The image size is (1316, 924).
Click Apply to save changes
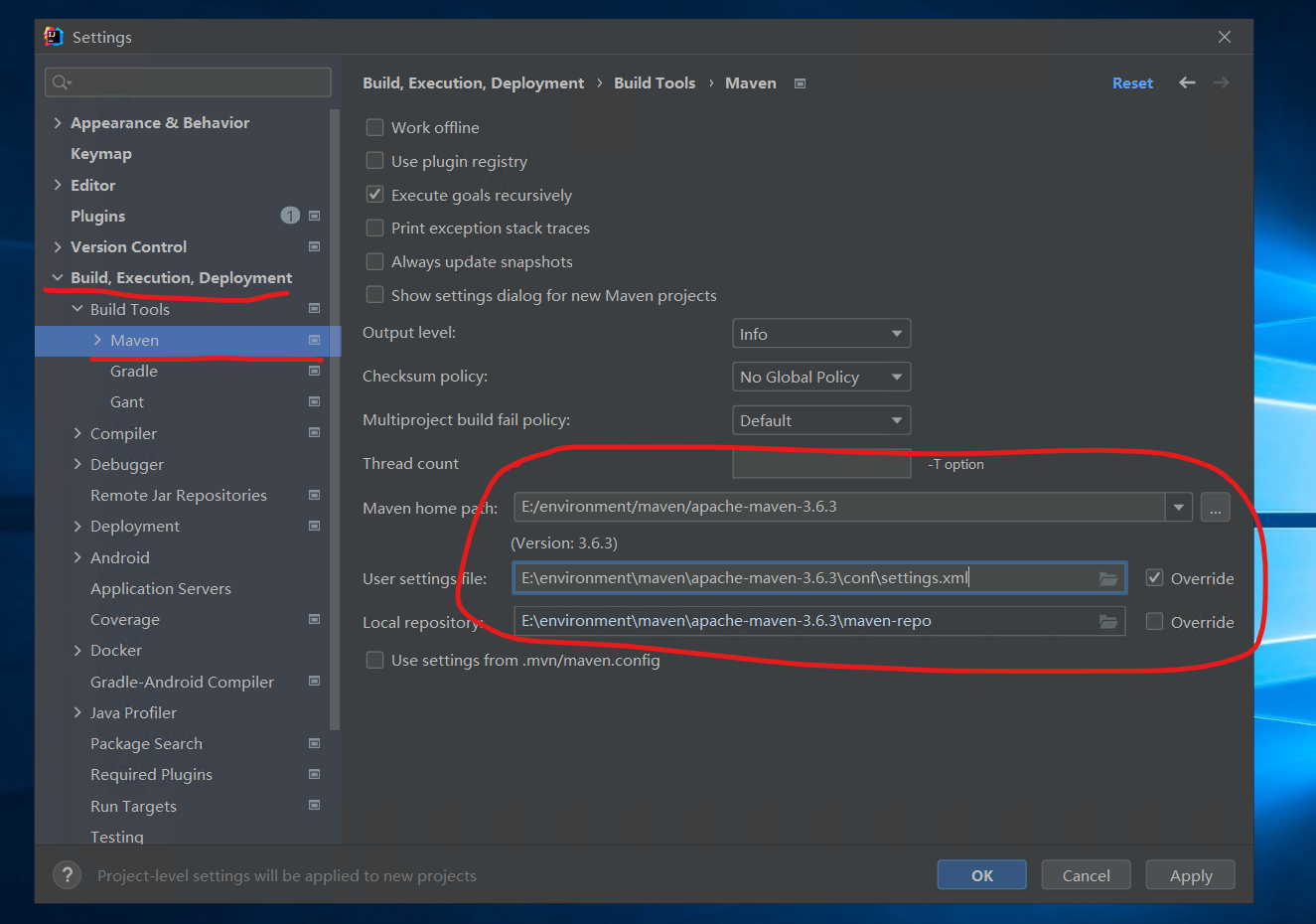coord(1191,875)
